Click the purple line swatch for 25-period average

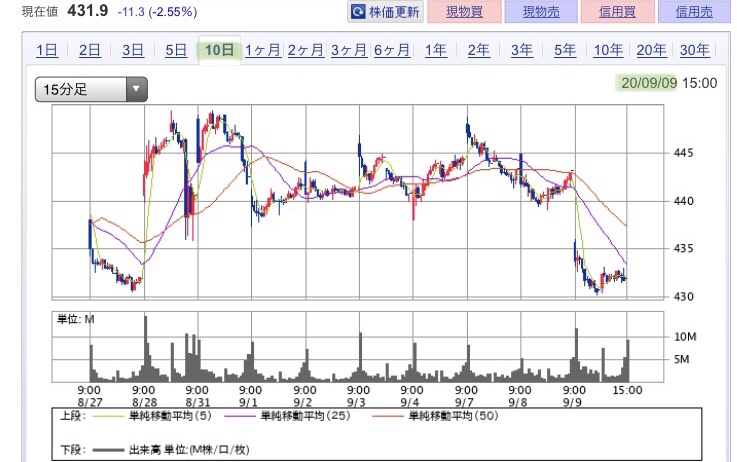[x=240, y=416]
